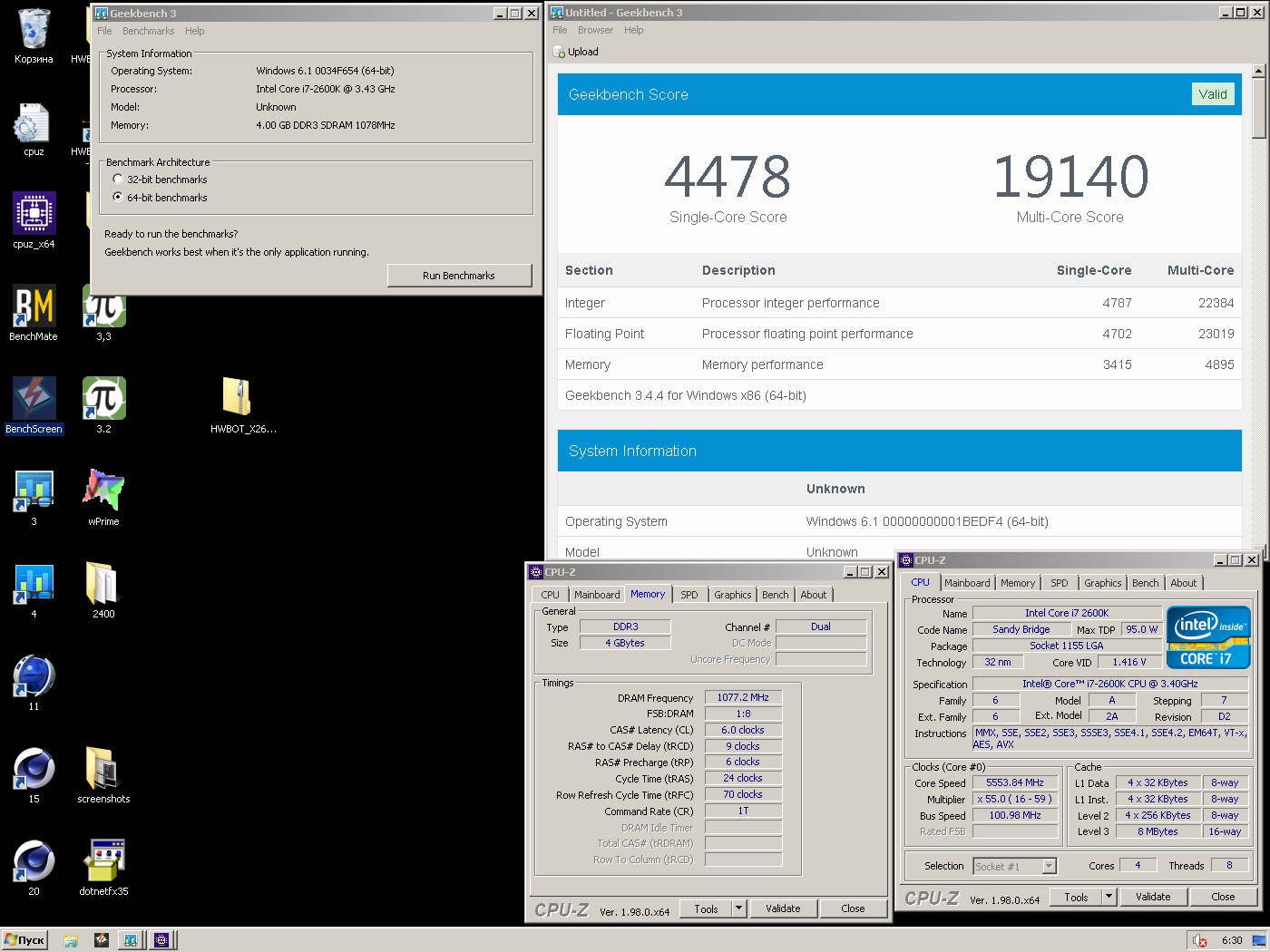
Task: Click the Geekbench taskbar button
Action: (x=132, y=940)
